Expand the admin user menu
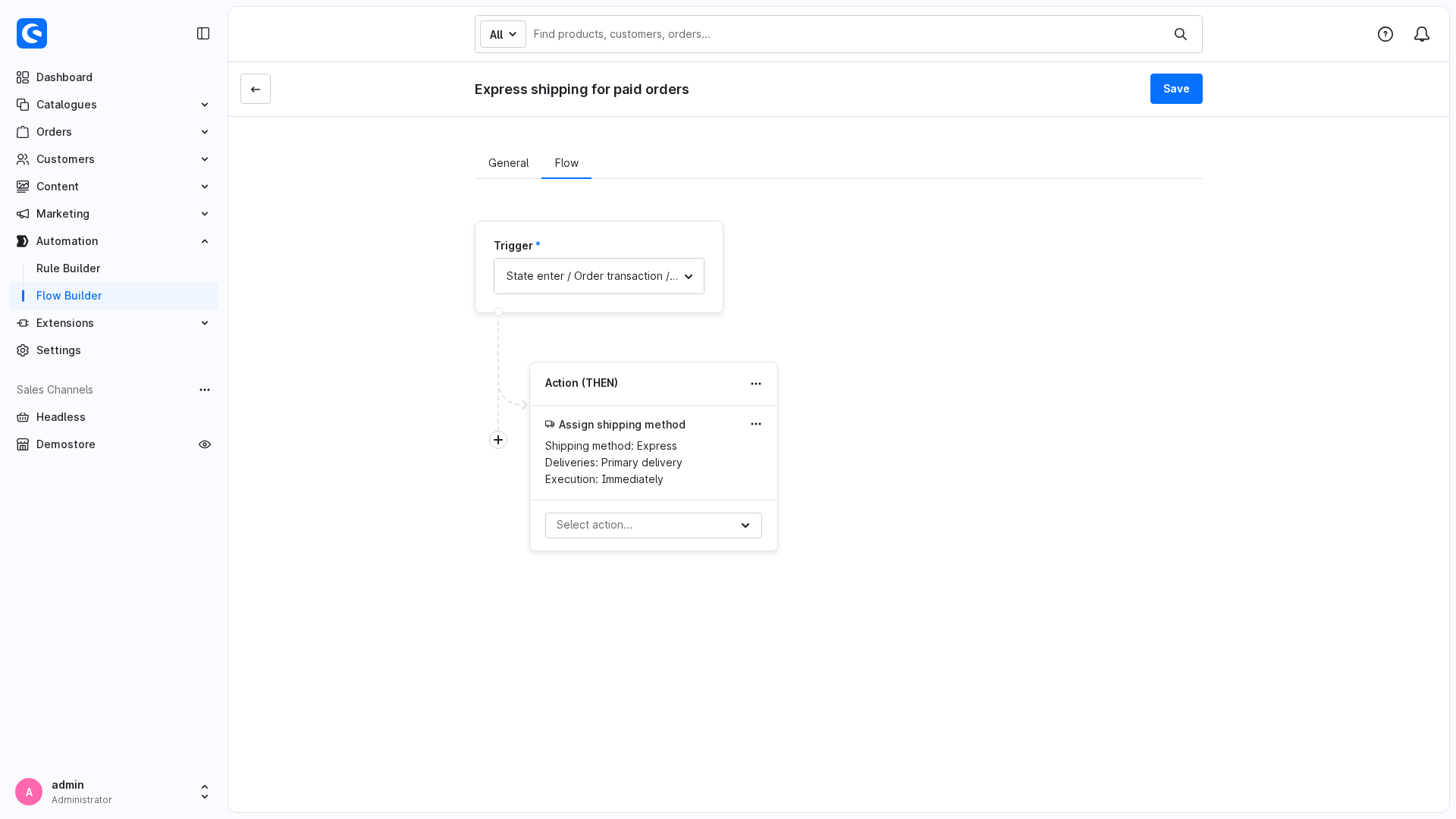The width and height of the screenshot is (1456, 819). (x=205, y=792)
